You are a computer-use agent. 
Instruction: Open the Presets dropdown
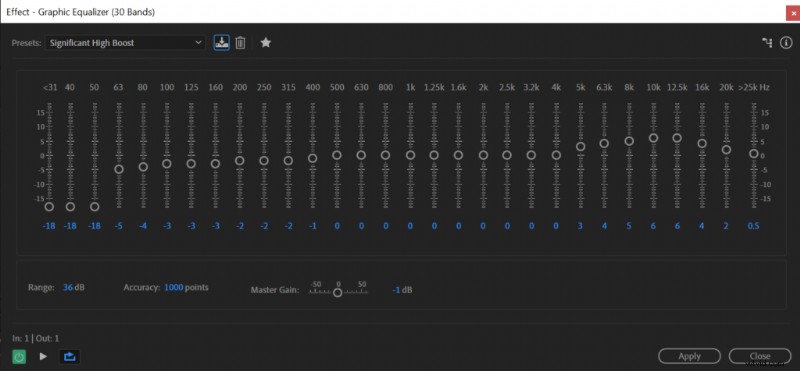coord(125,43)
